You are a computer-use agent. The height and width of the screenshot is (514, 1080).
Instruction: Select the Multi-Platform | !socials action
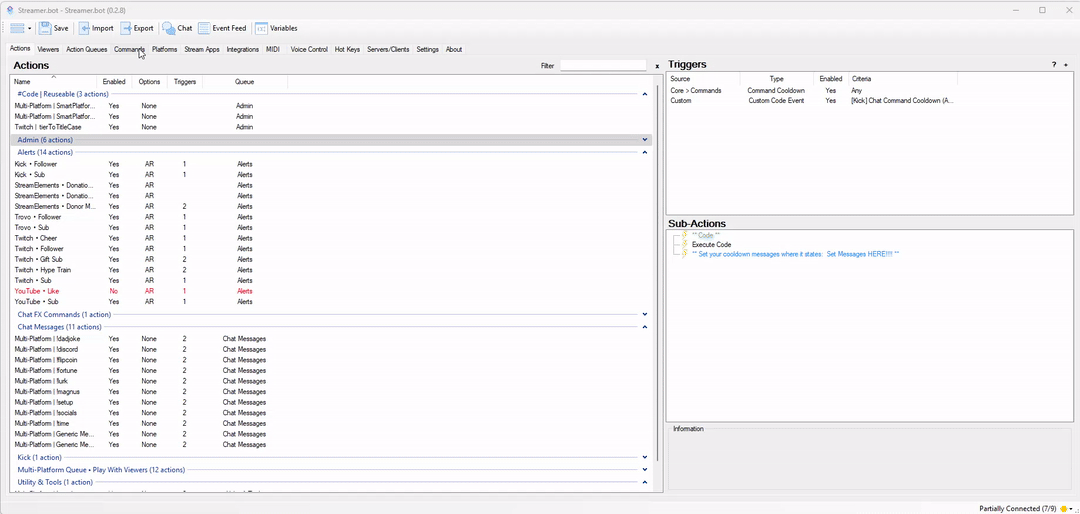click(x=47, y=413)
